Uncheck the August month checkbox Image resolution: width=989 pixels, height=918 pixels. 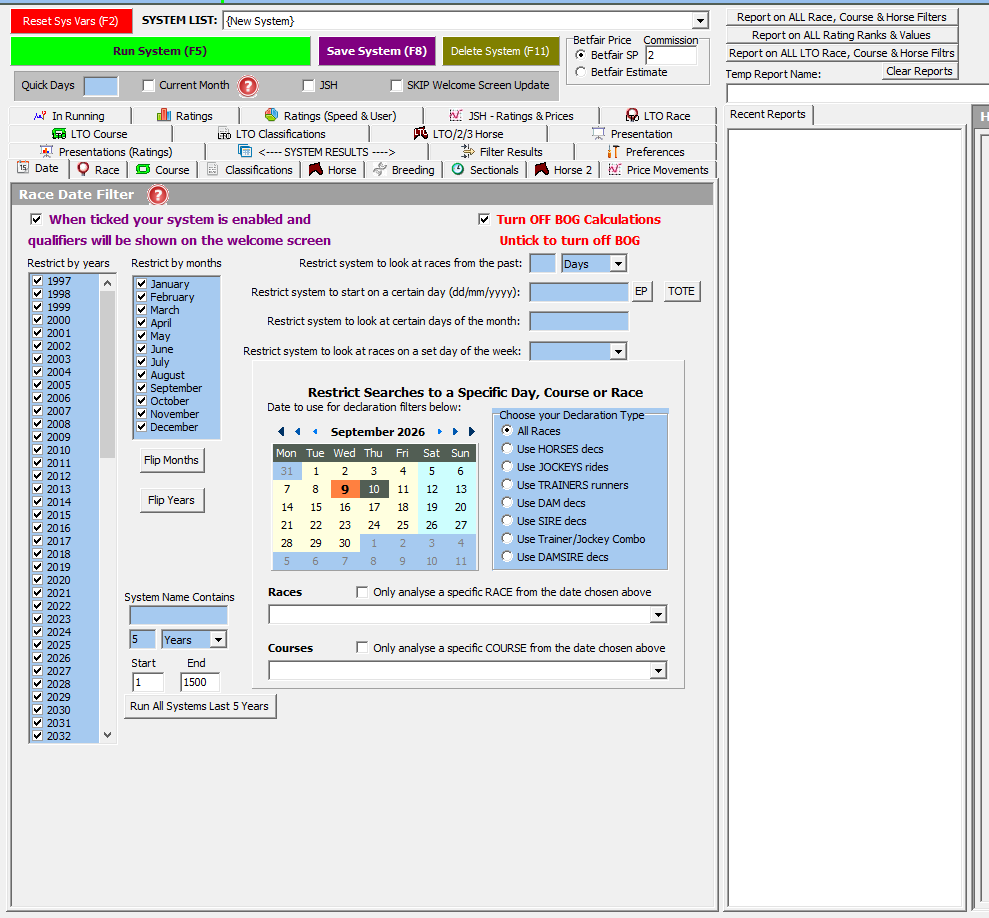(142, 375)
